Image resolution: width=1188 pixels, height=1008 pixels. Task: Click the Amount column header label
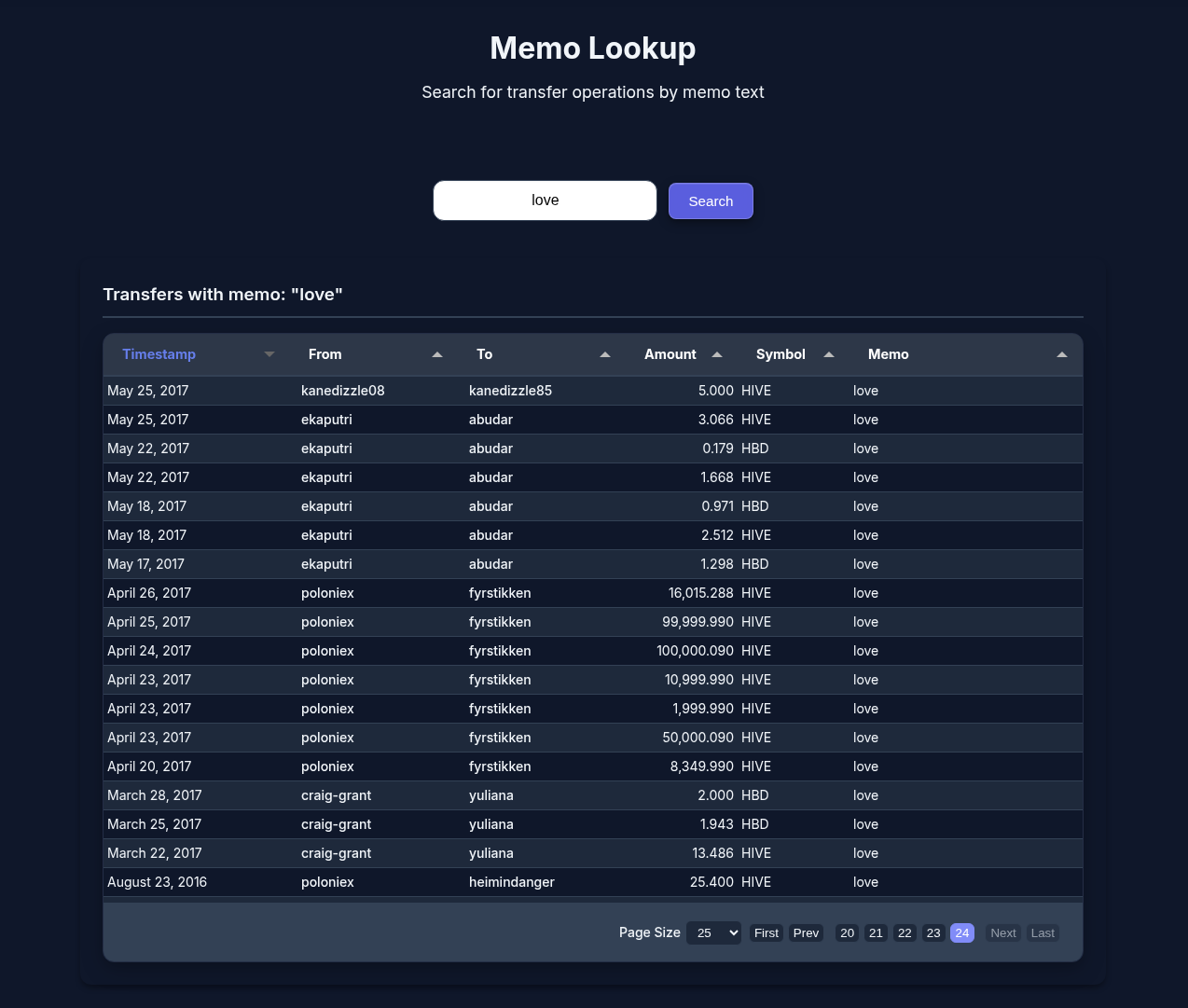click(670, 354)
